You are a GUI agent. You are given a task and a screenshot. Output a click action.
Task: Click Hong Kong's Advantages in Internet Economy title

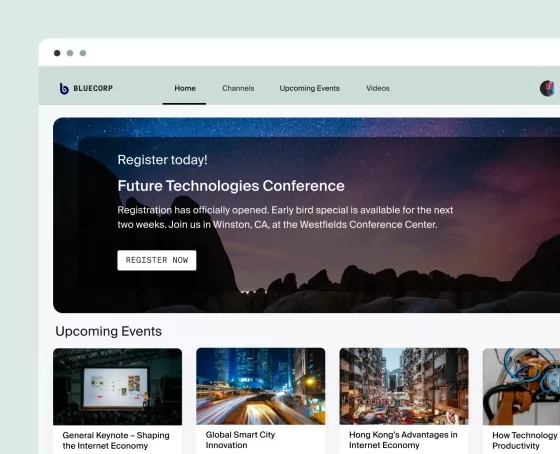coord(403,440)
